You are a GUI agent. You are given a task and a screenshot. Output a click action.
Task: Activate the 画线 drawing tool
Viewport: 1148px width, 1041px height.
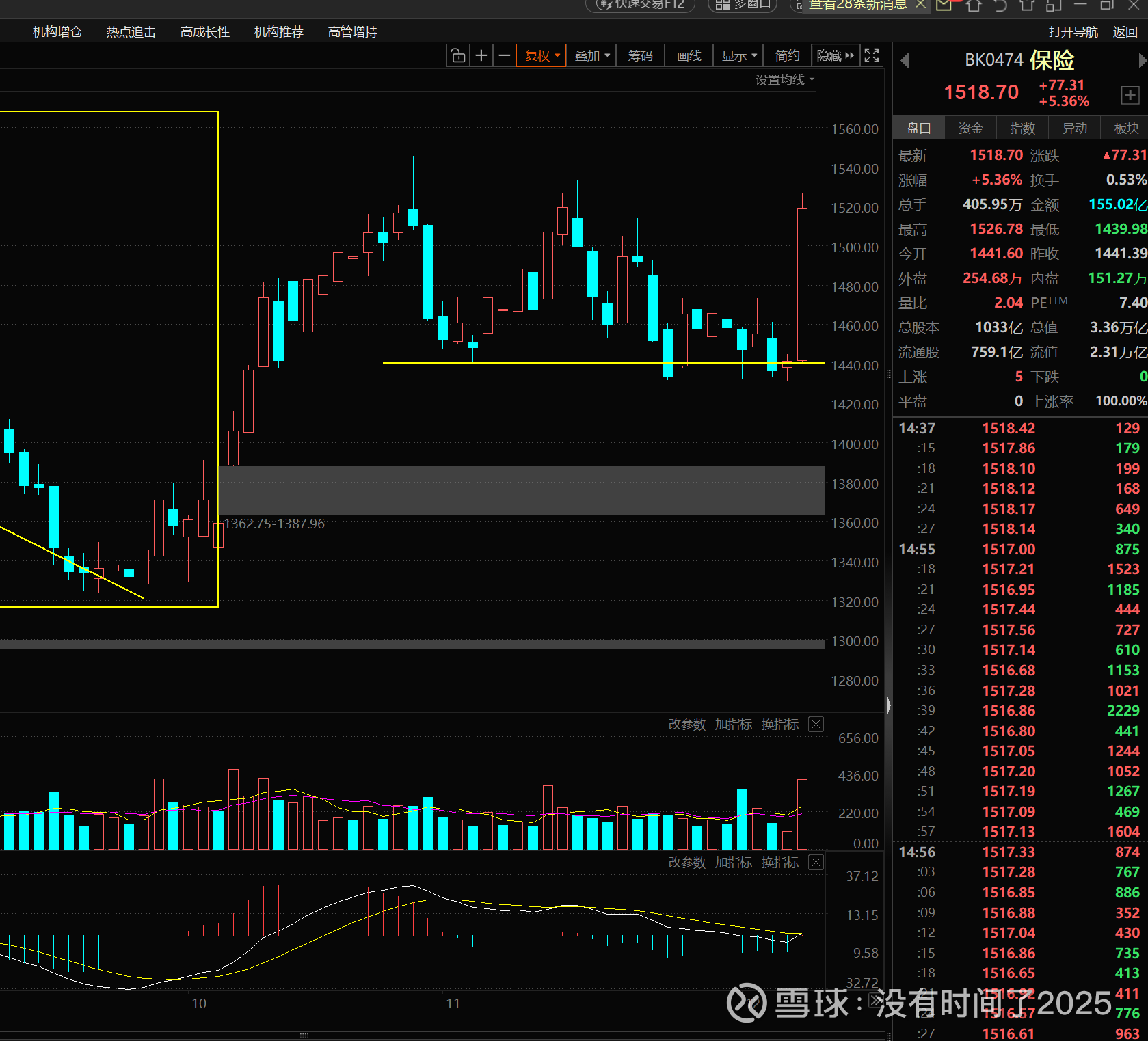tap(689, 55)
